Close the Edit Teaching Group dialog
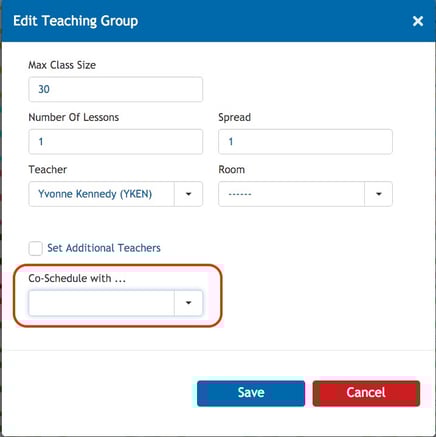436x437 pixels. tap(418, 21)
